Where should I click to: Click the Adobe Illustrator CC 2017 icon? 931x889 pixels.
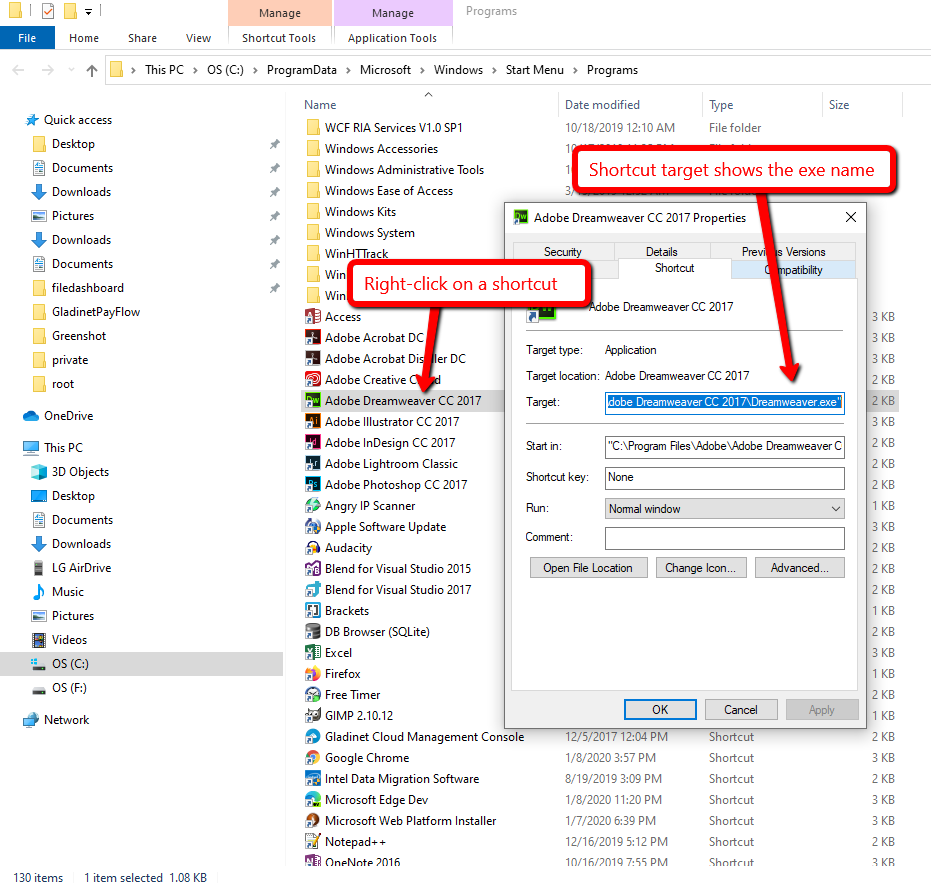[313, 422]
